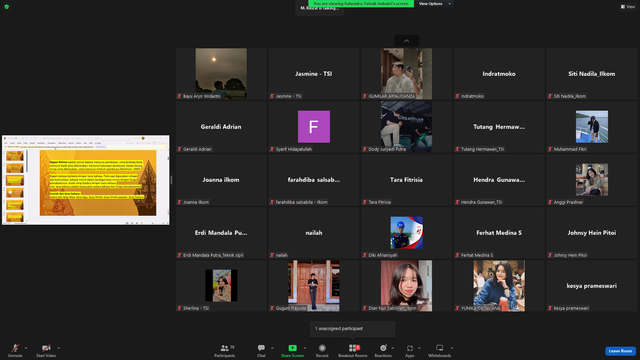Click muted mic icon on nailah tile
The image size is (640, 360).
pos(272,255)
